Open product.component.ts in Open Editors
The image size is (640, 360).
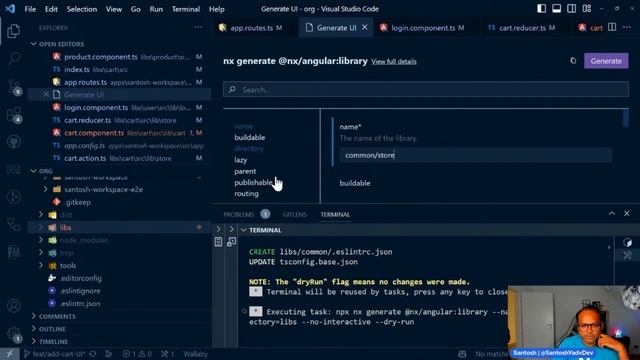[x=101, y=57]
